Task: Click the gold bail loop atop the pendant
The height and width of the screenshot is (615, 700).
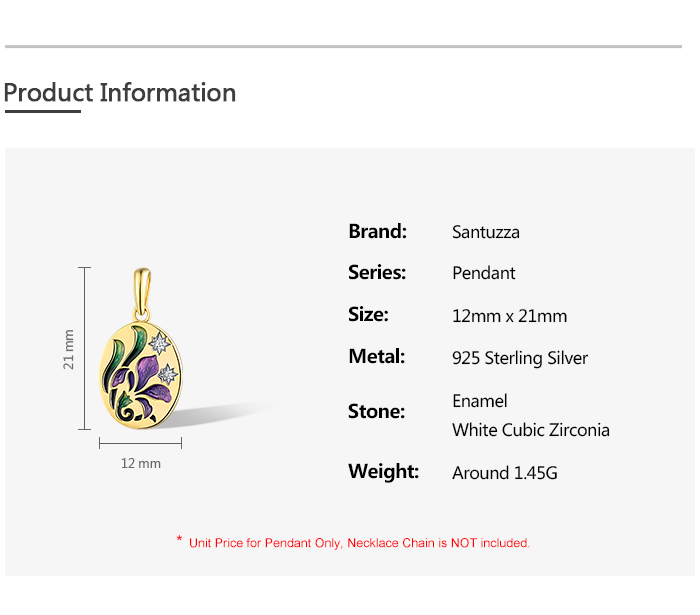Action: coord(141,285)
